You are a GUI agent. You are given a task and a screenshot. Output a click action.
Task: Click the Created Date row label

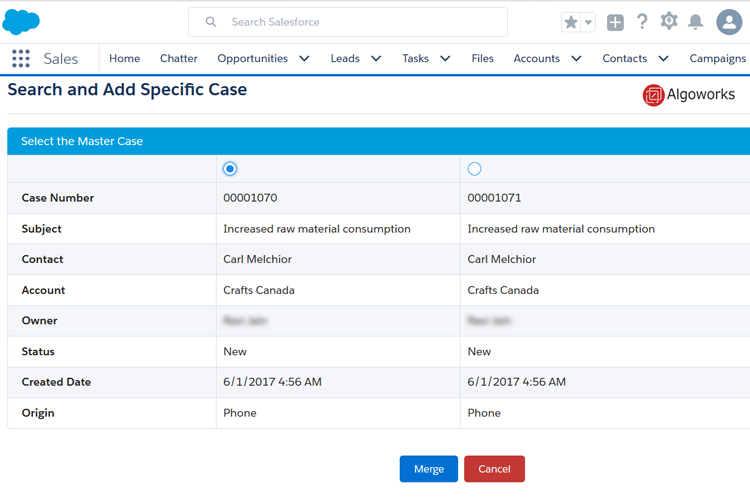point(56,382)
